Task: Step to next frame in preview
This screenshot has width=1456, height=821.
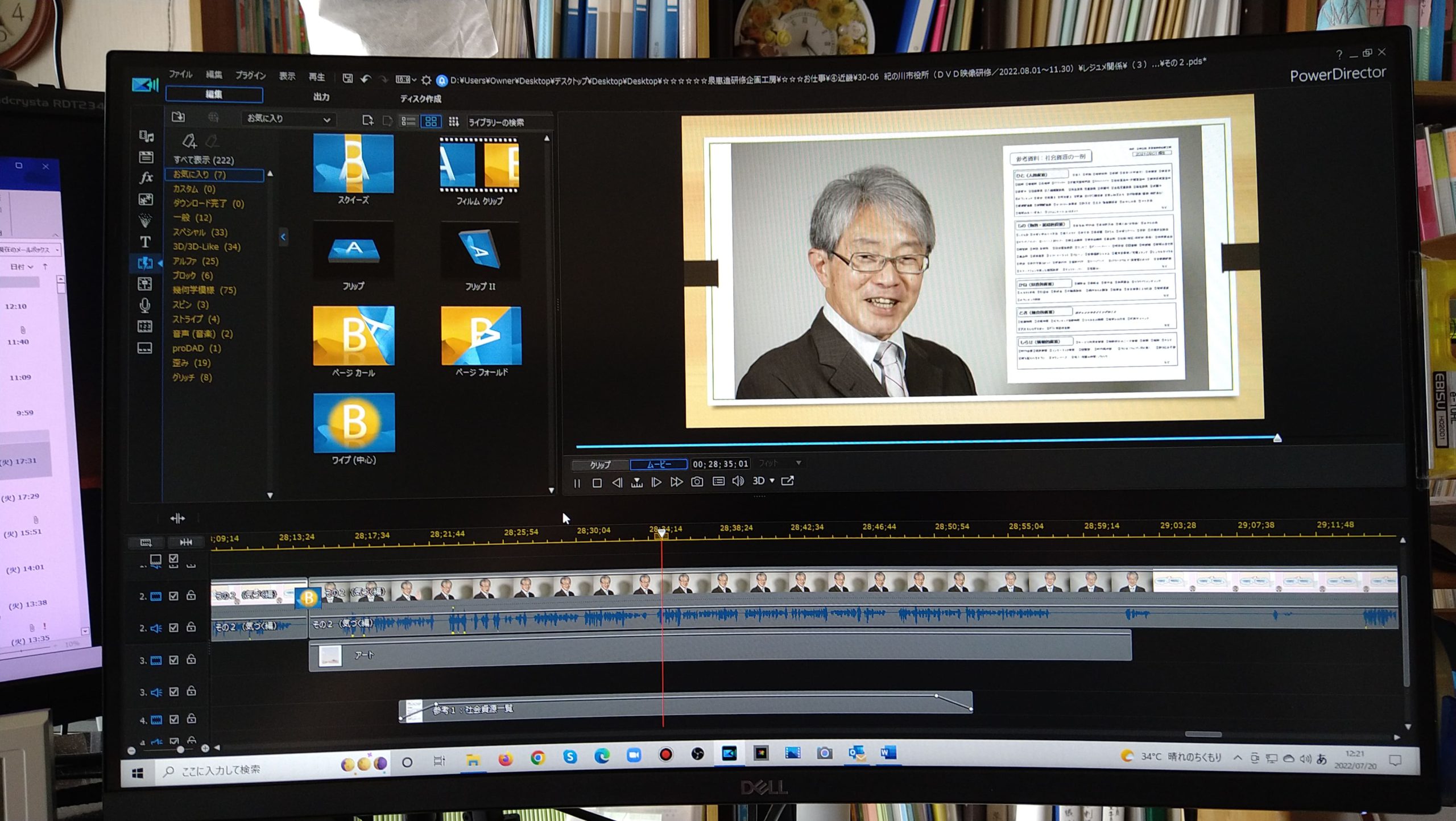Action: coord(656,482)
